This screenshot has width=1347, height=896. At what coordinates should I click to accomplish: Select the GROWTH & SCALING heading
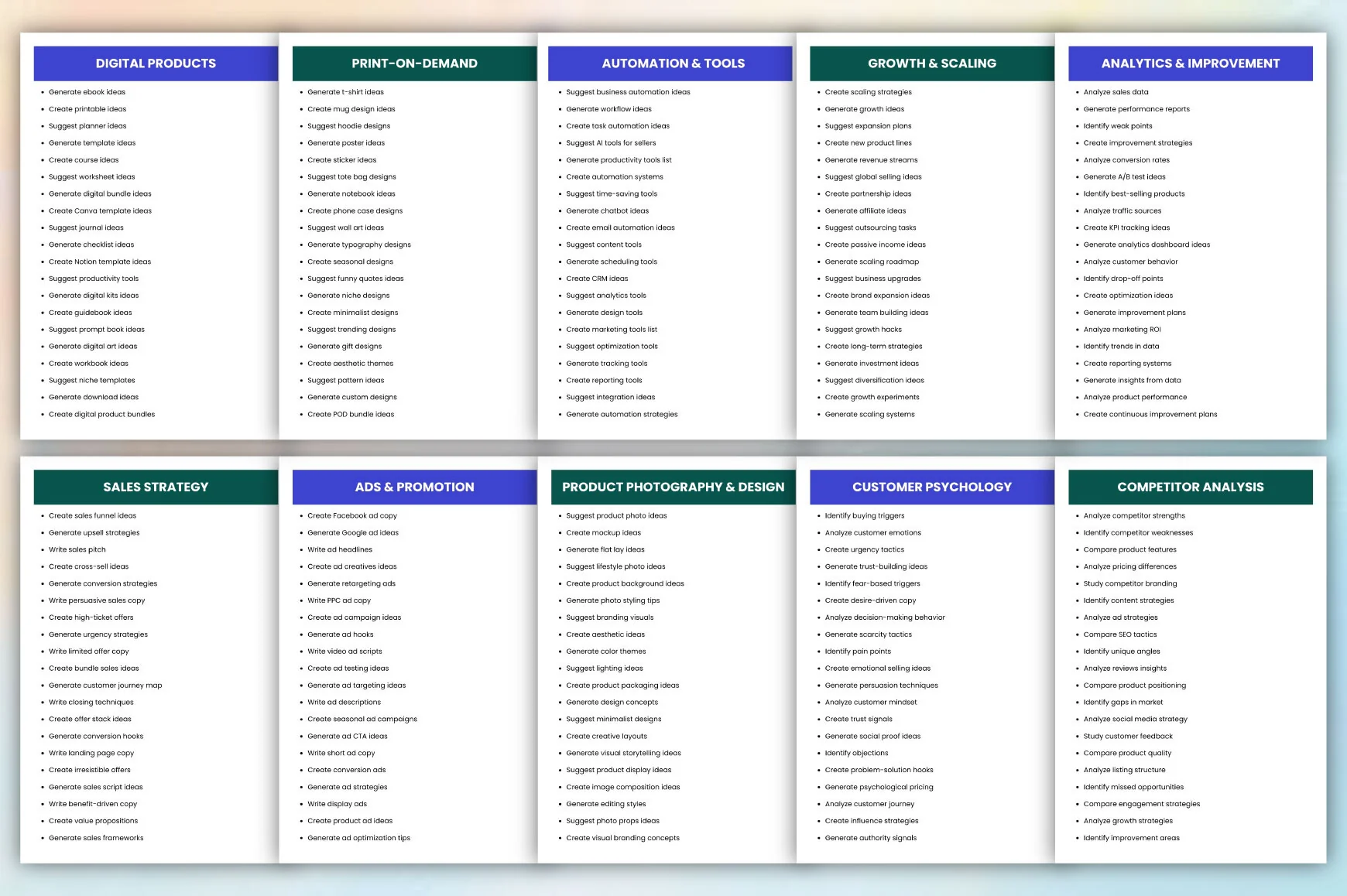click(x=932, y=63)
